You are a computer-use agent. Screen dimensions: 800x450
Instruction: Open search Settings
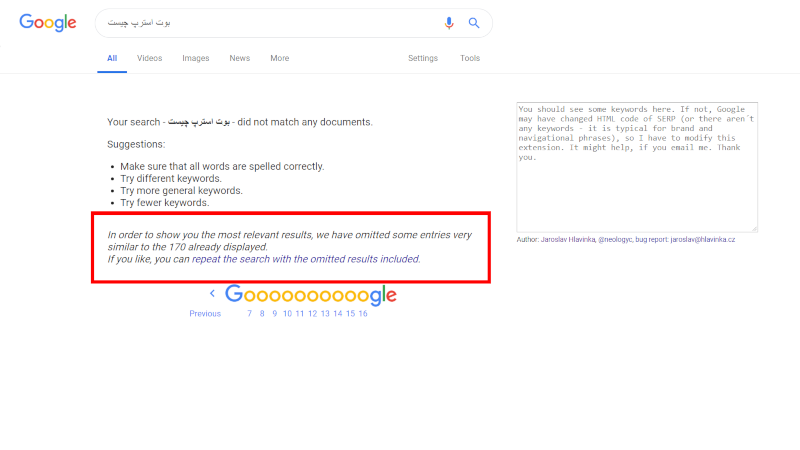click(x=423, y=58)
